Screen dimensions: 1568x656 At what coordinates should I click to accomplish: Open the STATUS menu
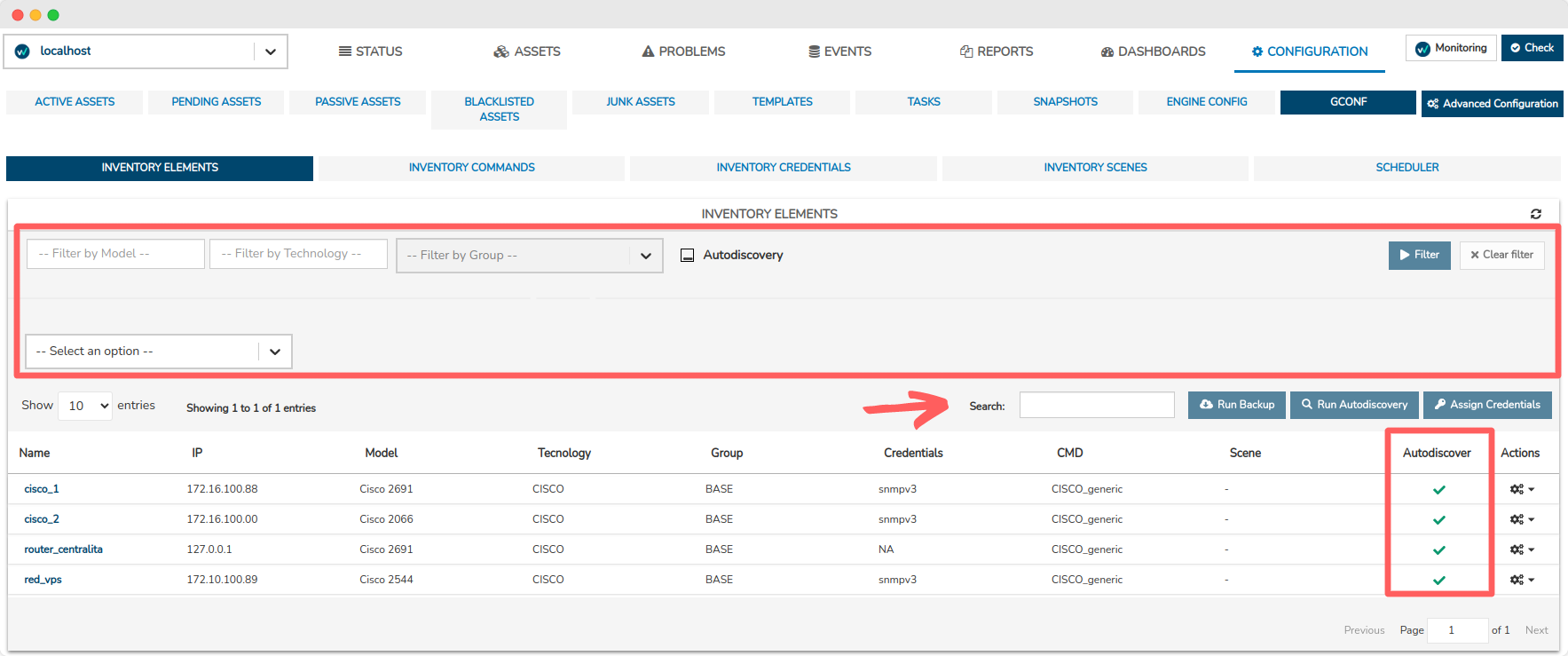coord(370,51)
